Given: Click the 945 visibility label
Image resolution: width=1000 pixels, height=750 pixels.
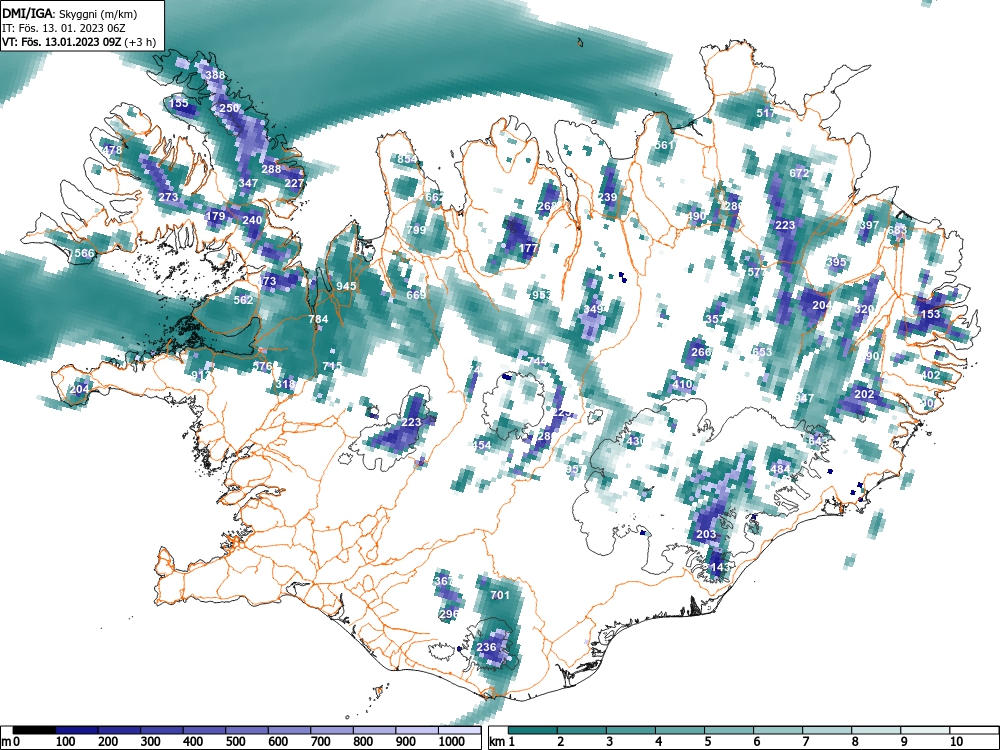Looking at the screenshot, I should [x=346, y=286].
